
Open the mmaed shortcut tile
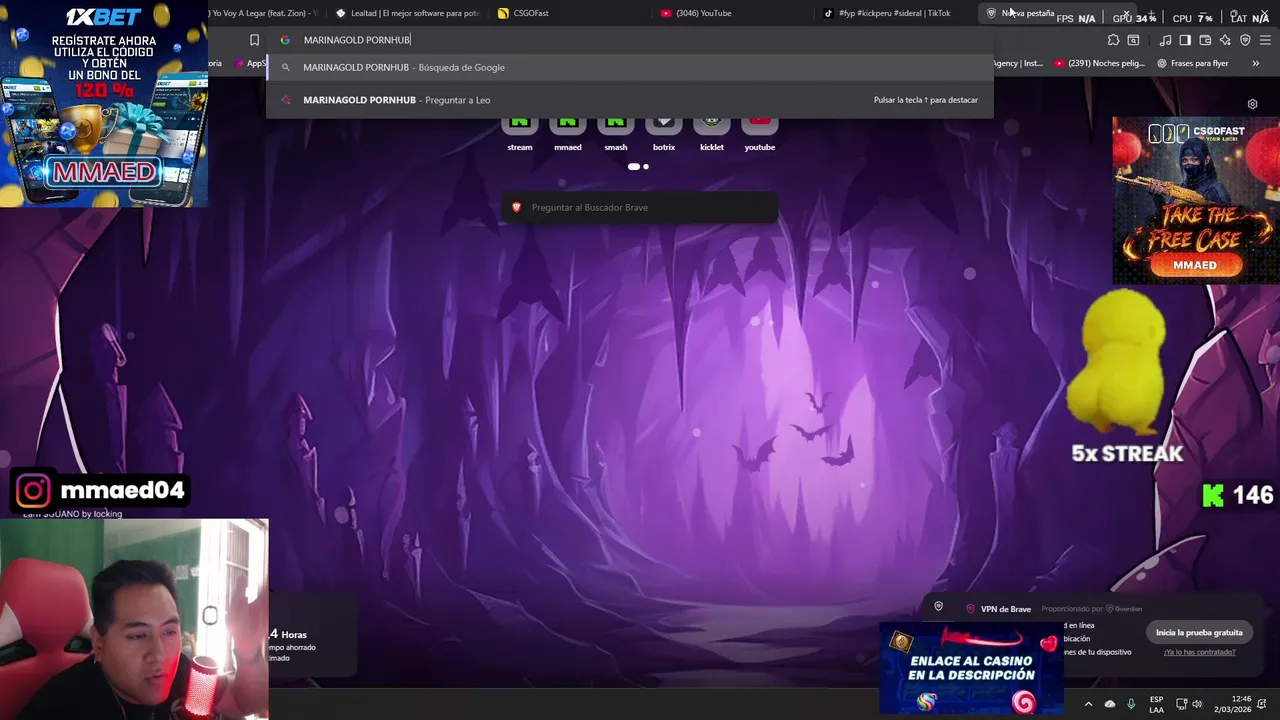tap(568, 133)
